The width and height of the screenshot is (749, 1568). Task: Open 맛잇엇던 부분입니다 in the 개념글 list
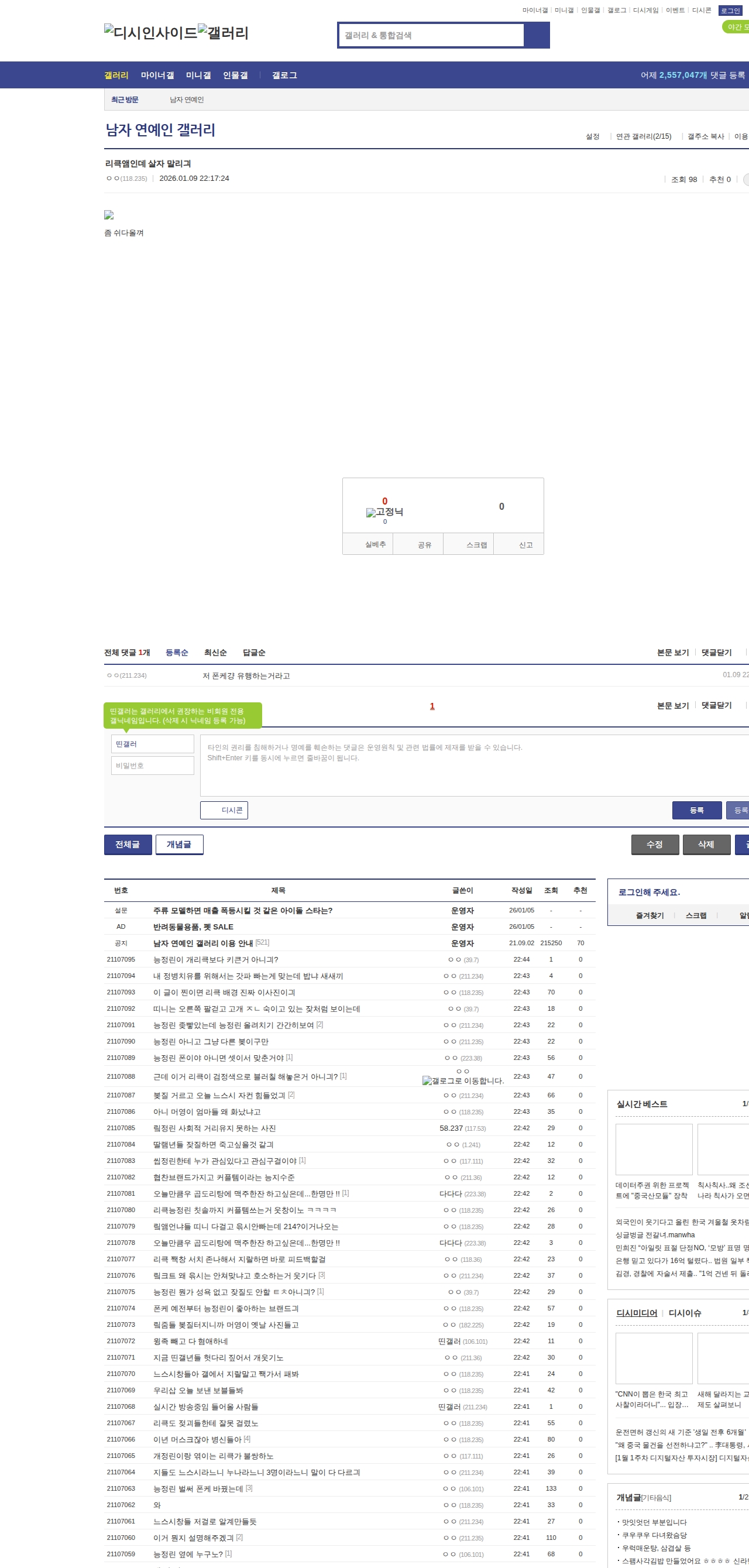pos(654,1522)
